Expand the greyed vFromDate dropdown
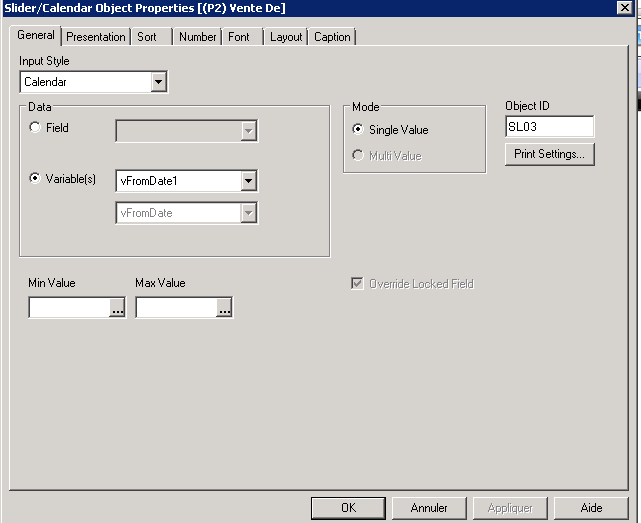Image resolution: width=641 pixels, height=523 pixels. 249,213
